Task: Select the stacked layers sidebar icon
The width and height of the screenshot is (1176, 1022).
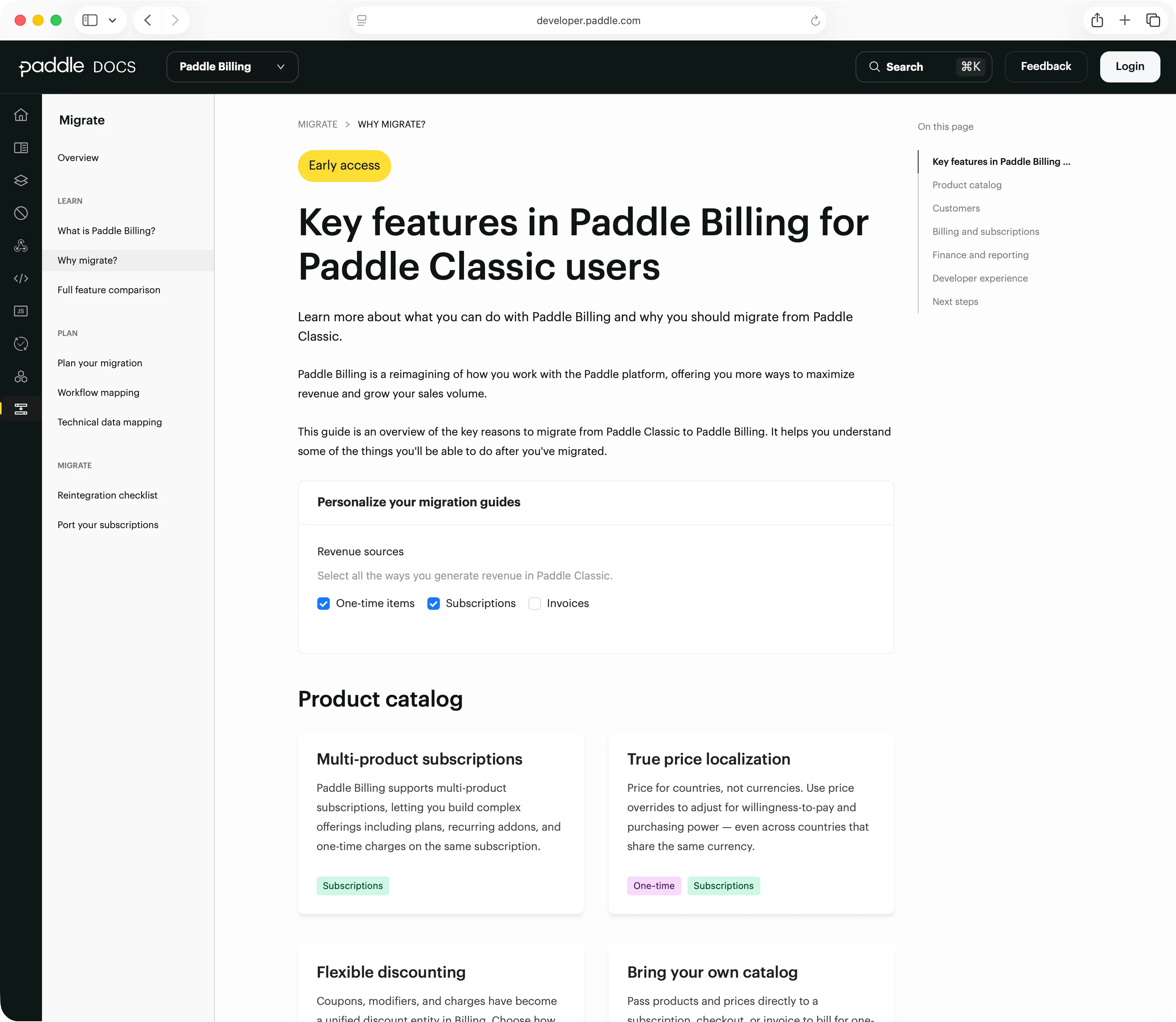Action: tap(21, 181)
